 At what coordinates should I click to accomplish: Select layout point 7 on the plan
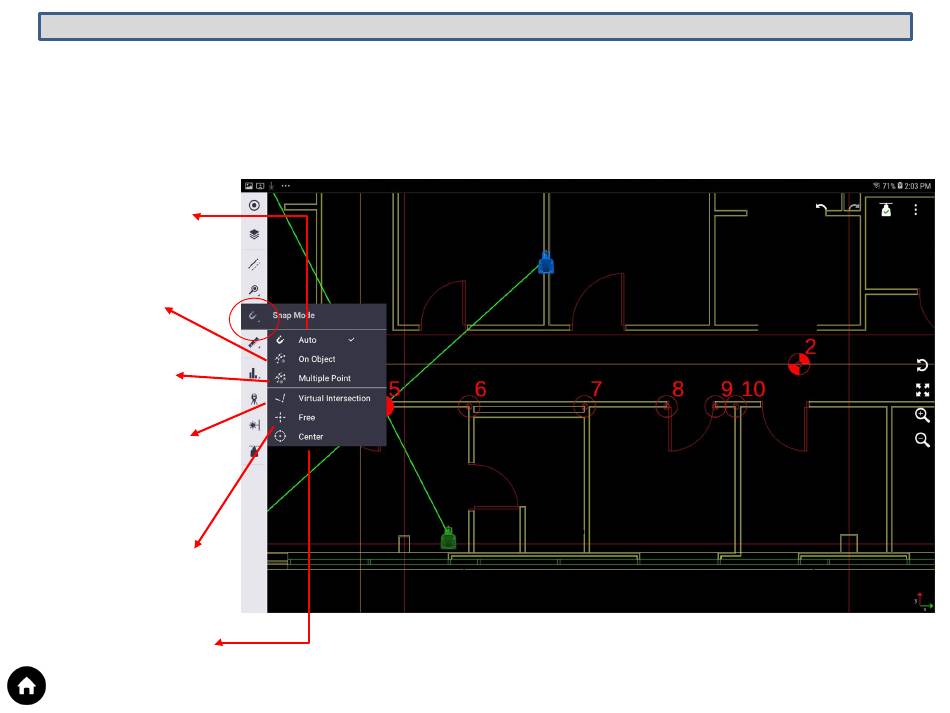(584, 406)
